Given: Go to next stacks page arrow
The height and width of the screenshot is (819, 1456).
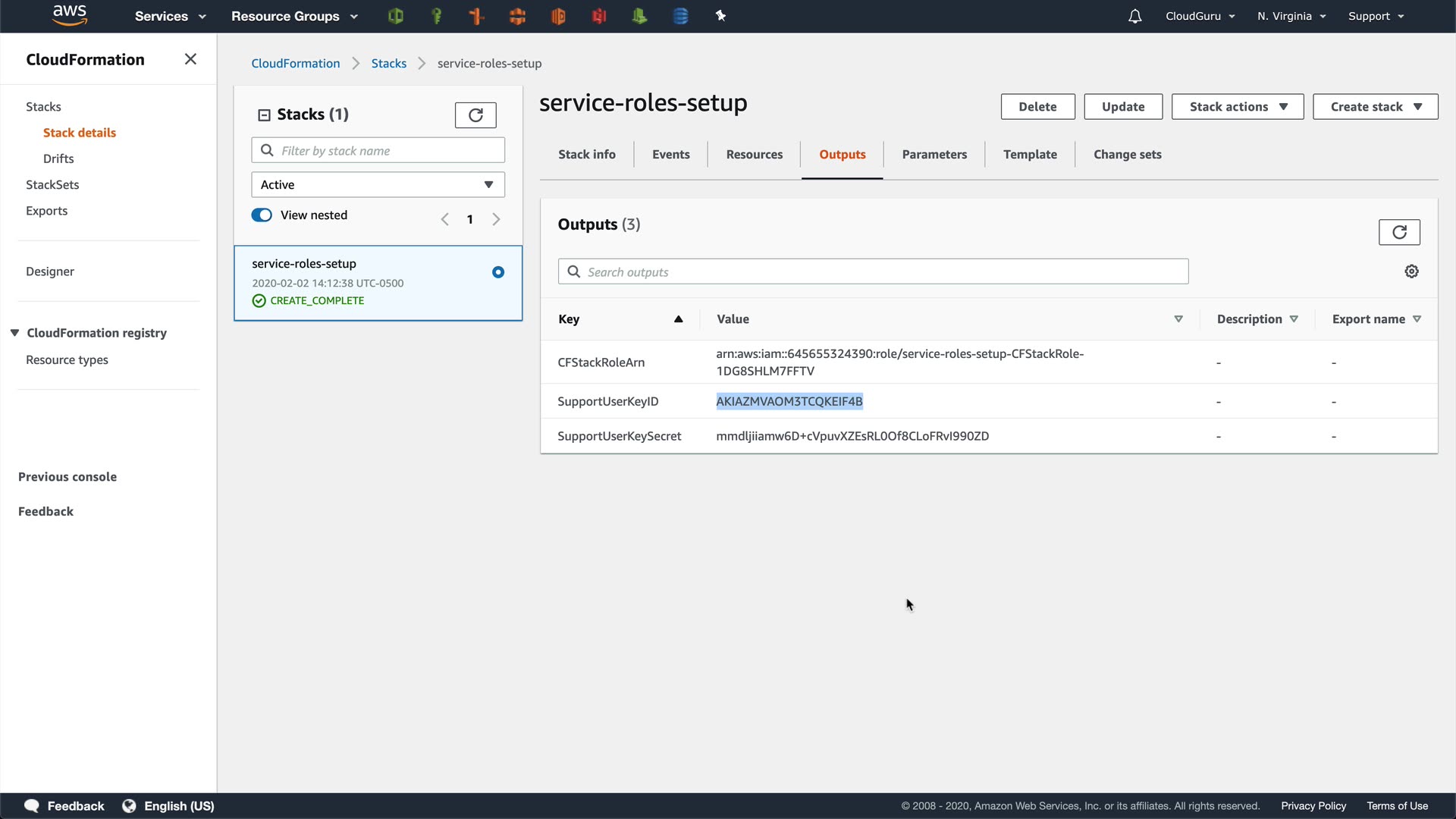Looking at the screenshot, I should (x=496, y=219).
